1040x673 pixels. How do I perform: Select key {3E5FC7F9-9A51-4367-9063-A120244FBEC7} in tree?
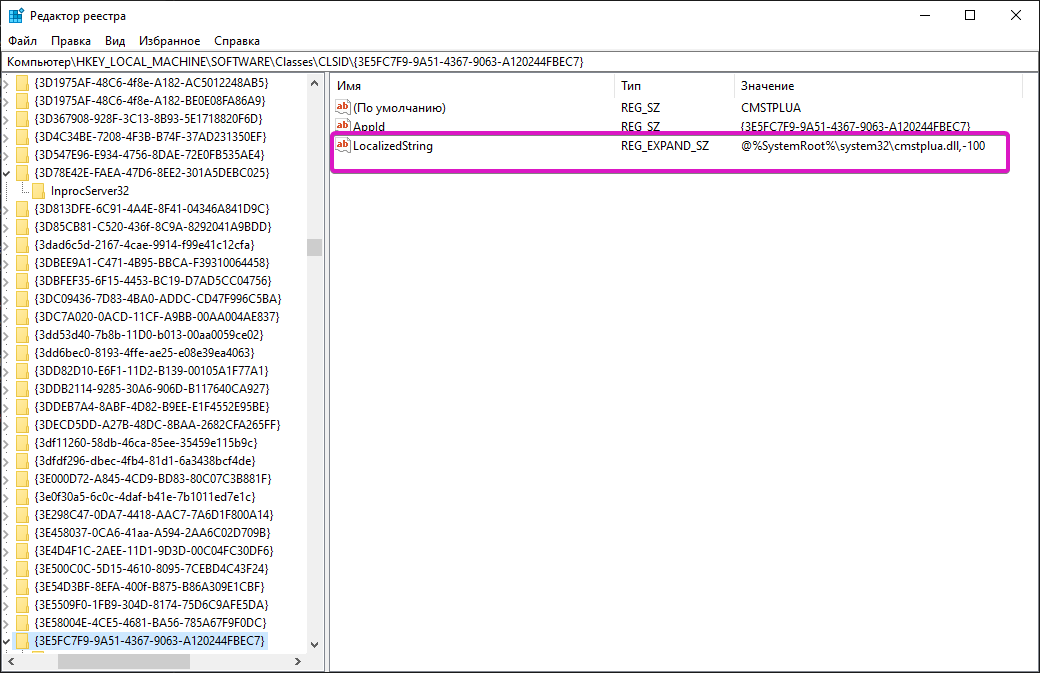(149, 641)
